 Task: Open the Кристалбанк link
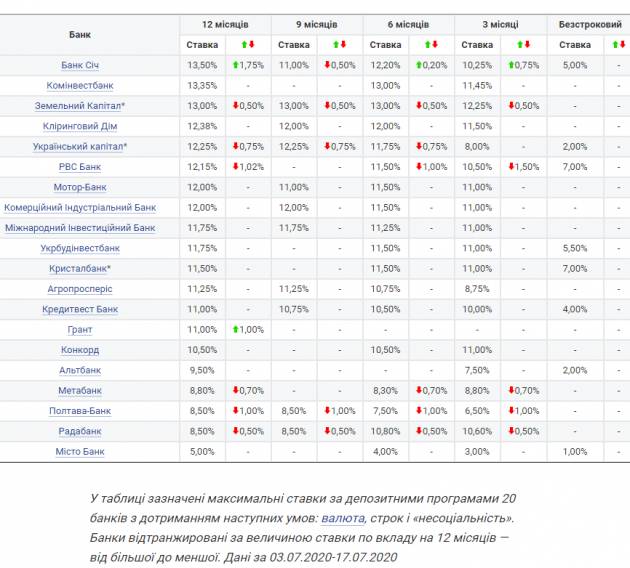pyautogui.click(x=80, y=269)
